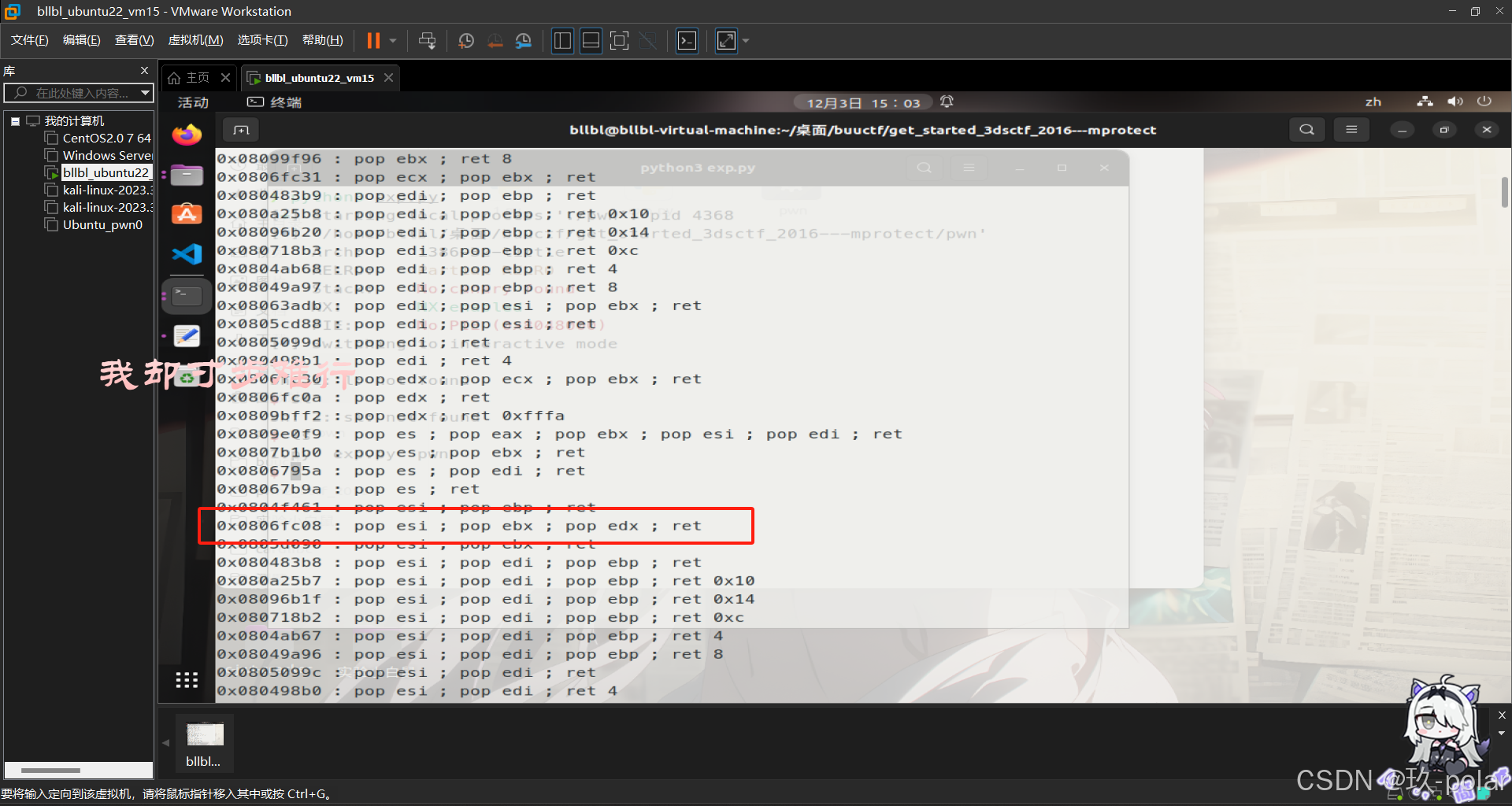This screenshot has width=1512, height=806.
Task: Take a snapshot of the VM
Action: coord(465,40)
